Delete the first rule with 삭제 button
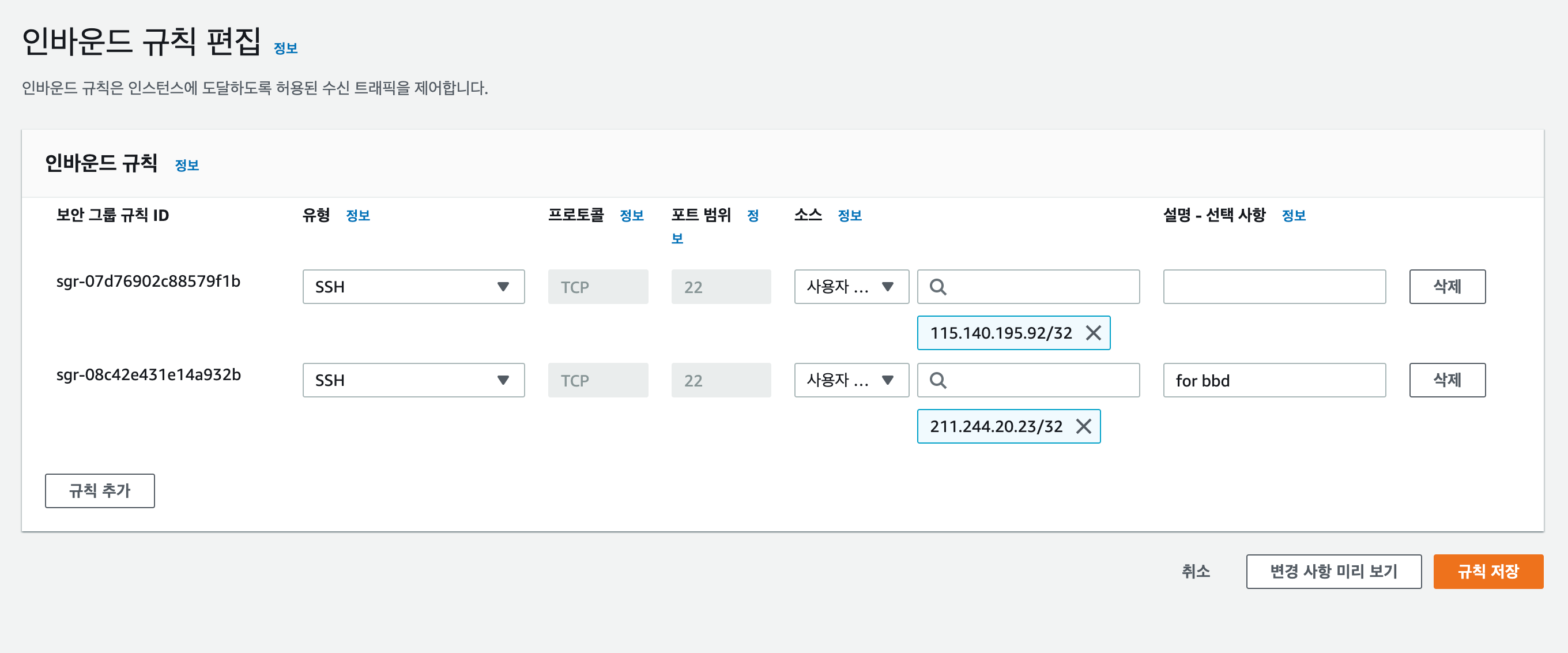 (1446, 287)
